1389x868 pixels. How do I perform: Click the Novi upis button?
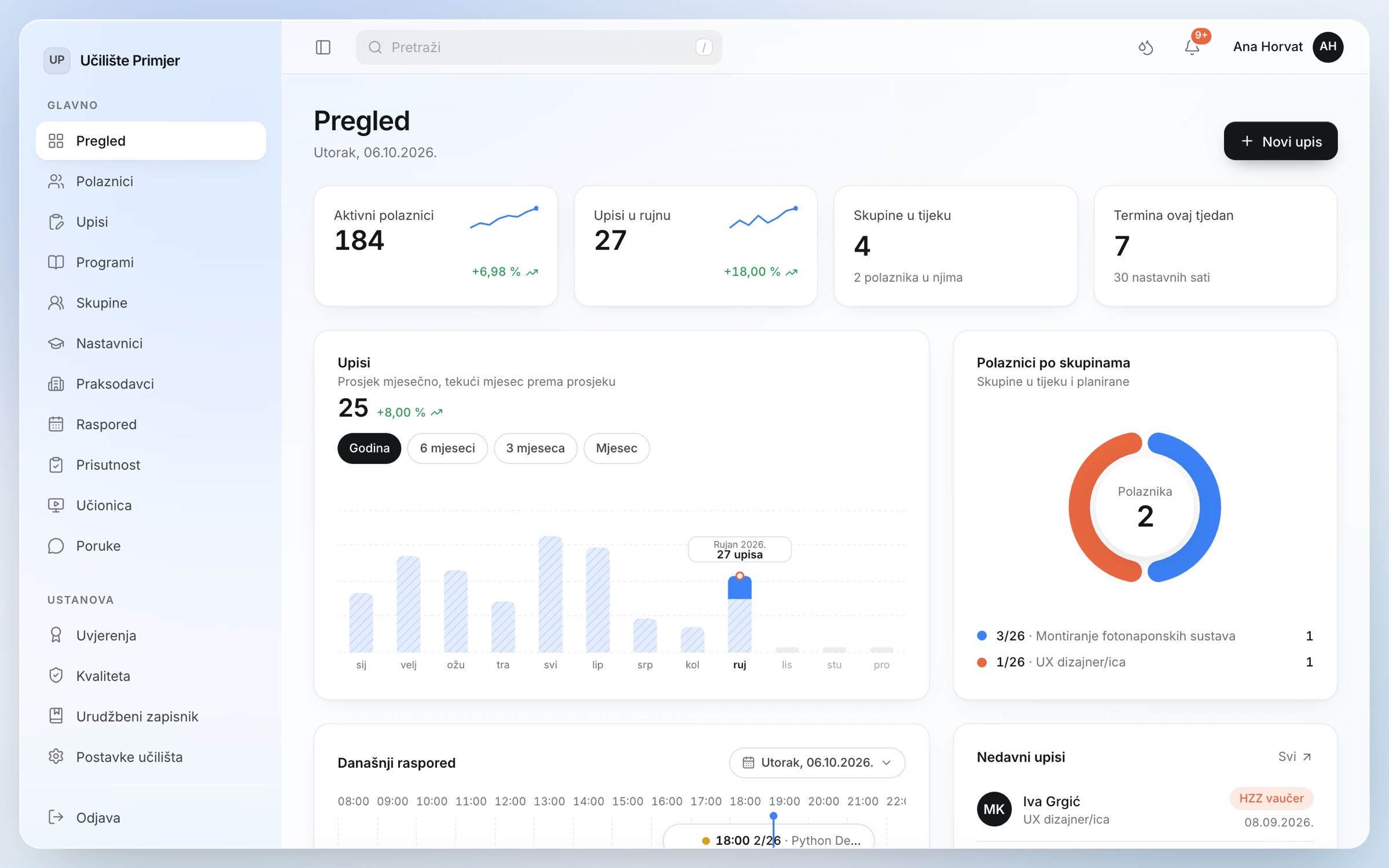[x=1280, y=141]
